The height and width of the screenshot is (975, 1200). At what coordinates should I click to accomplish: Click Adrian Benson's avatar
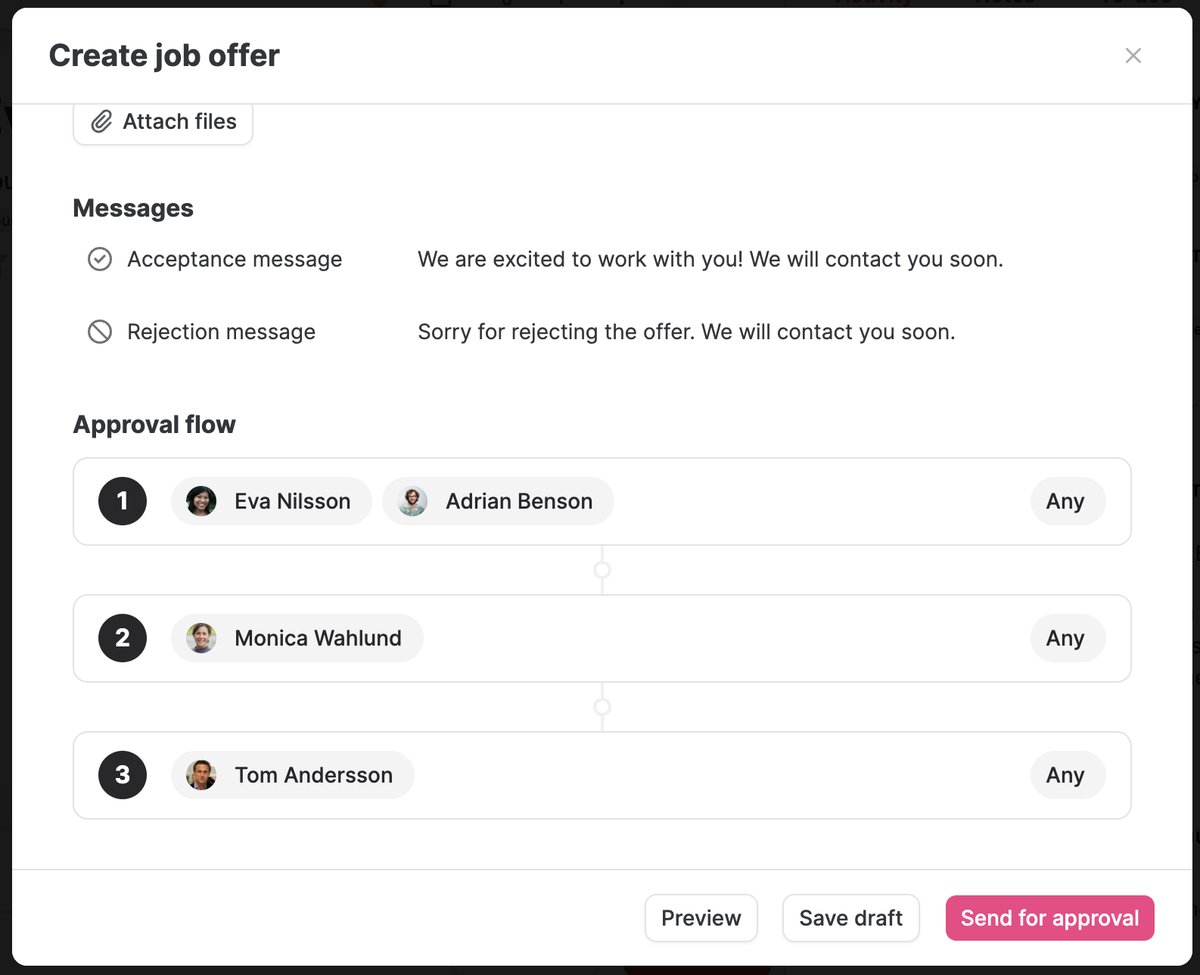(x=413, y=501)
